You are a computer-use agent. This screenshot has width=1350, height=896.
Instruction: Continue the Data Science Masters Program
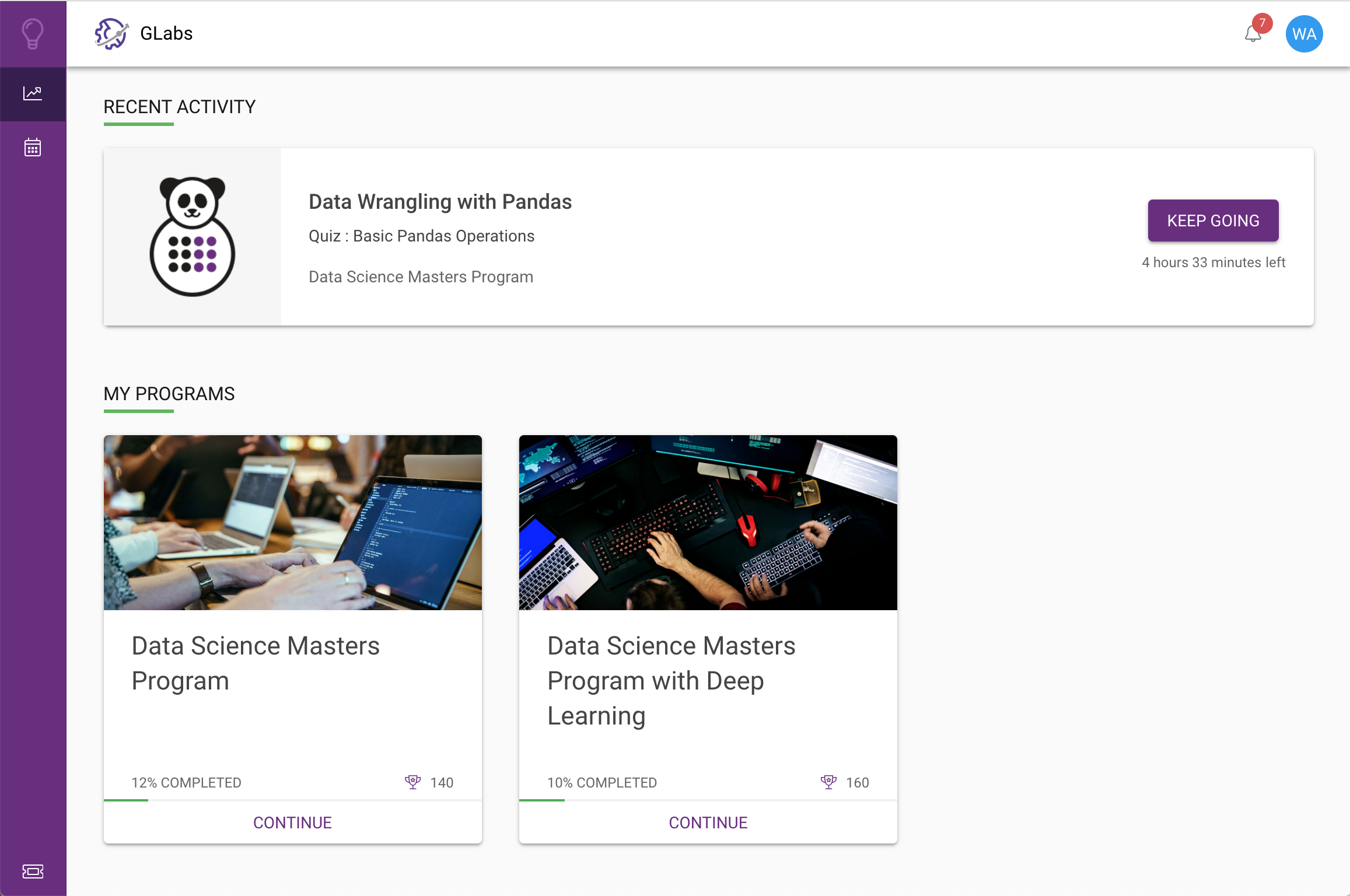(x=292, y=822)
